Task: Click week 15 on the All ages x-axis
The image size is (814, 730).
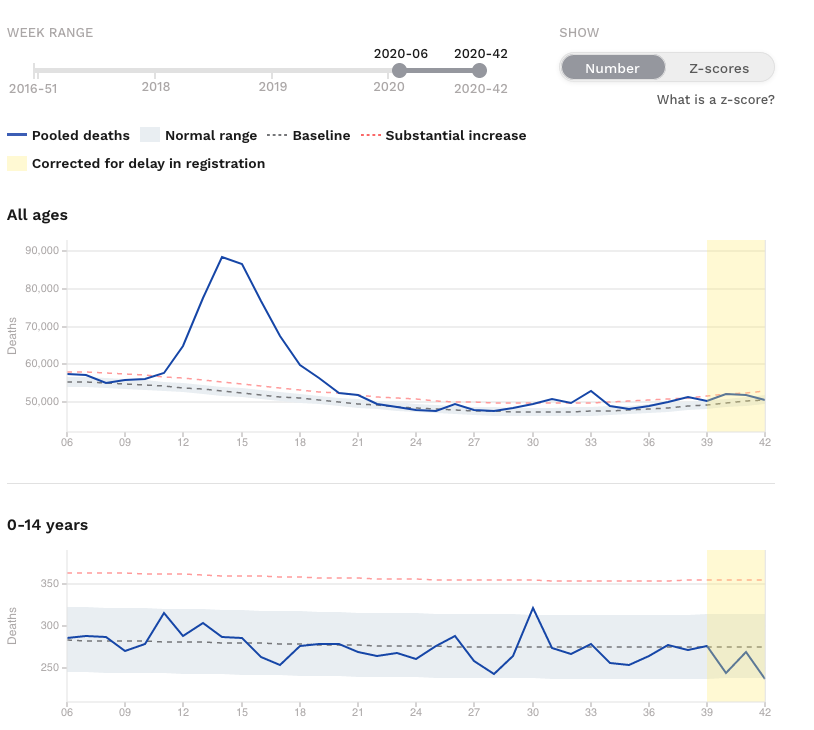Action: click(x=242, y=442)
